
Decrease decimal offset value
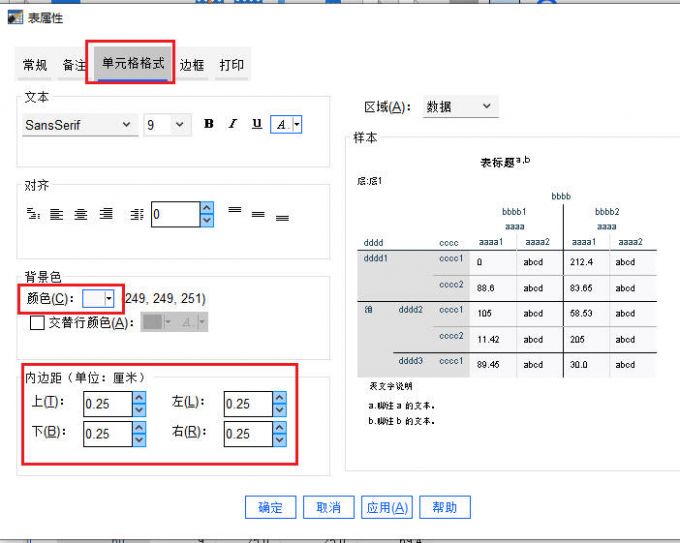[x=207, y=220]
